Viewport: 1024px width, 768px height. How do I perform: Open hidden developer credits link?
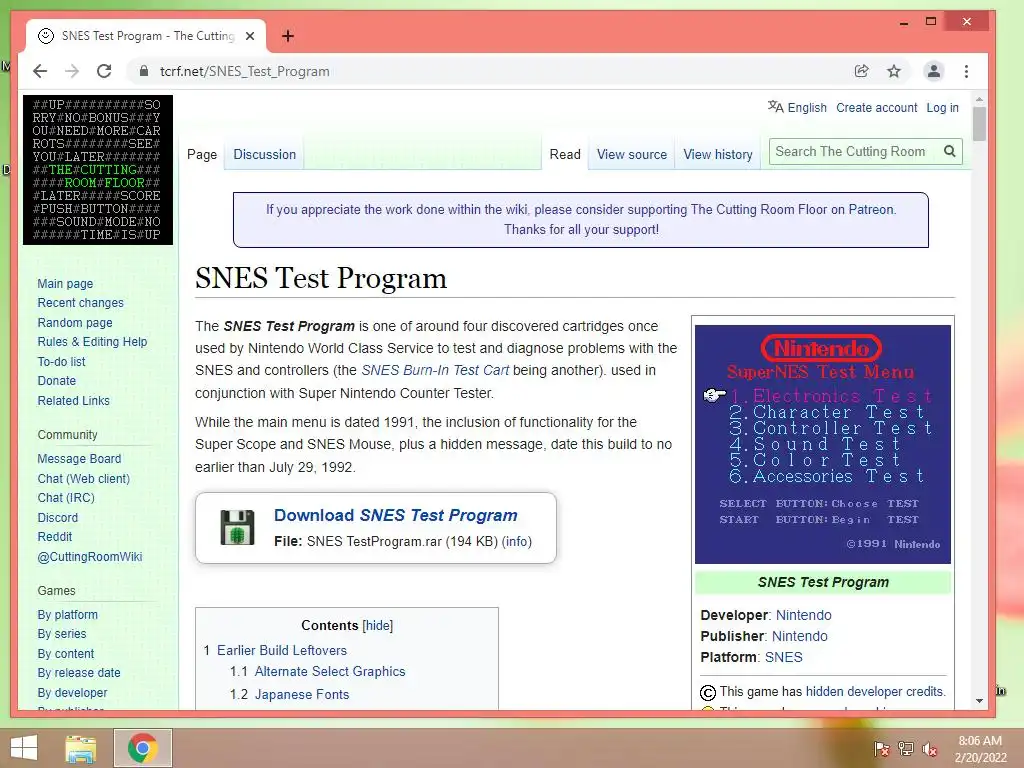[875, 692]
